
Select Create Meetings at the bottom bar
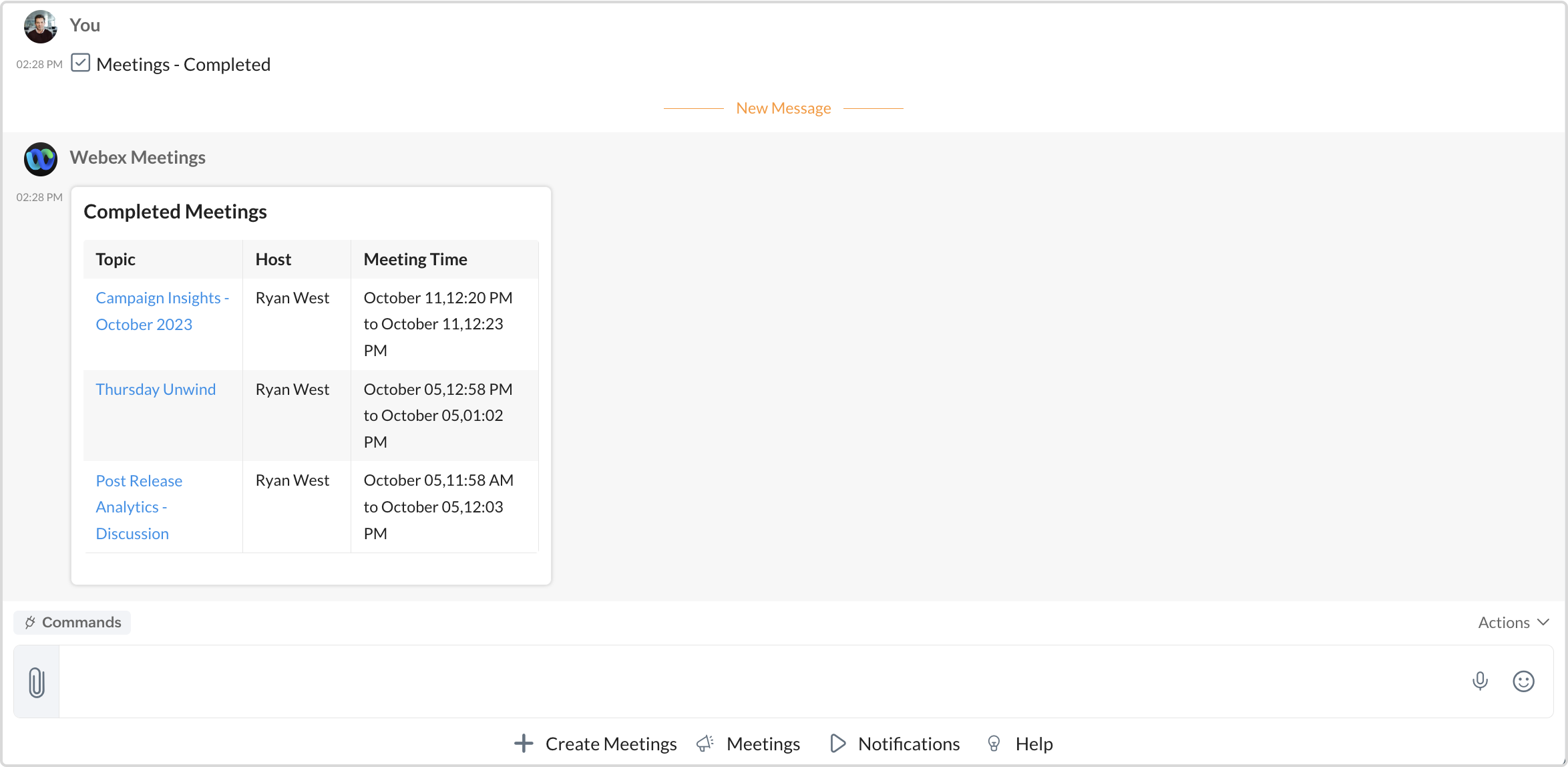click(610, 744)
